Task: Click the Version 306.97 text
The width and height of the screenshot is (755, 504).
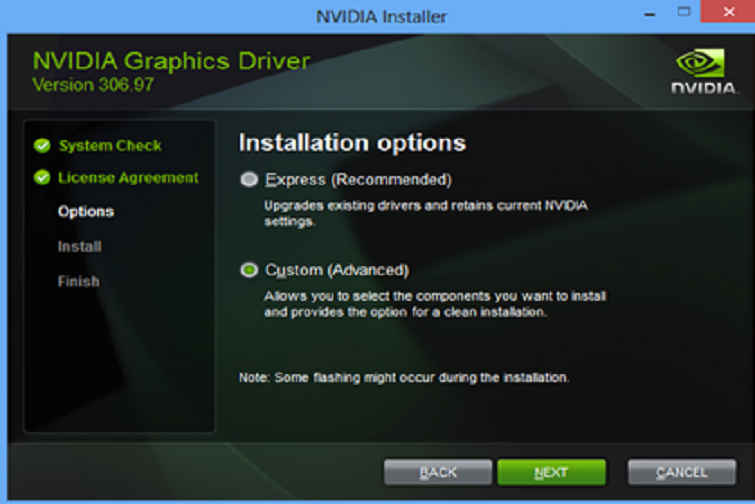Action: click(x=93, y=85)
